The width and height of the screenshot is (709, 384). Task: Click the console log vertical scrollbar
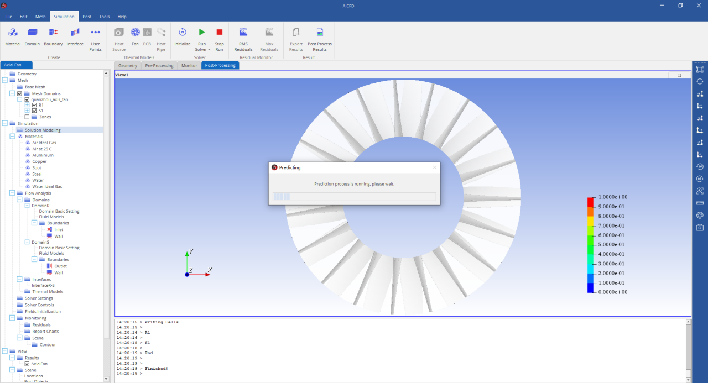[688, 351]
